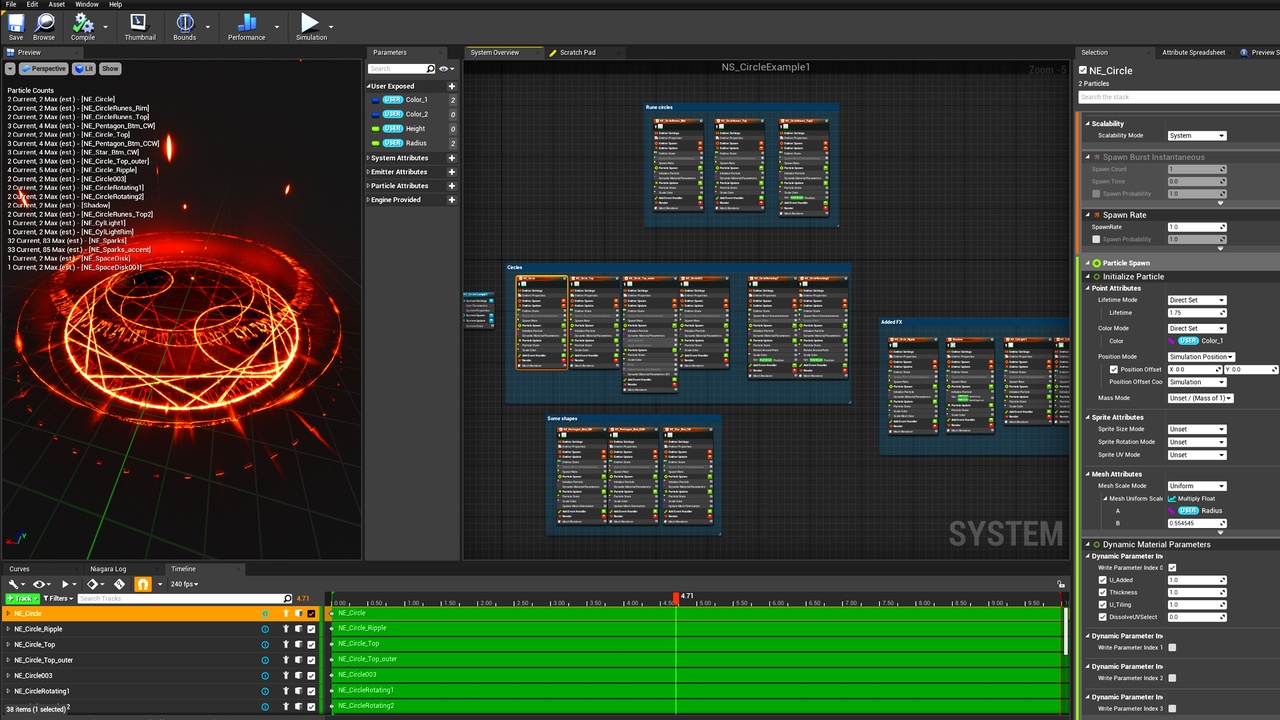Toggle the Position Offset checkbox
The height and width of the screenshot is (720, 1280).
pyautogui.click(x=1114, y=369)
